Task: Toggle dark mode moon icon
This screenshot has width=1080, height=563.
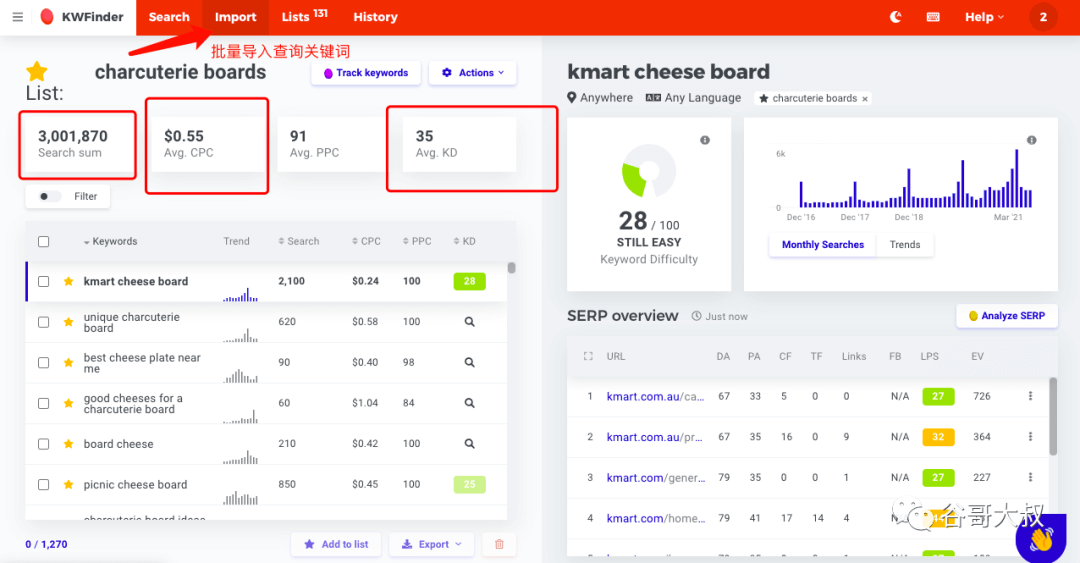Action: pos(896,17)
